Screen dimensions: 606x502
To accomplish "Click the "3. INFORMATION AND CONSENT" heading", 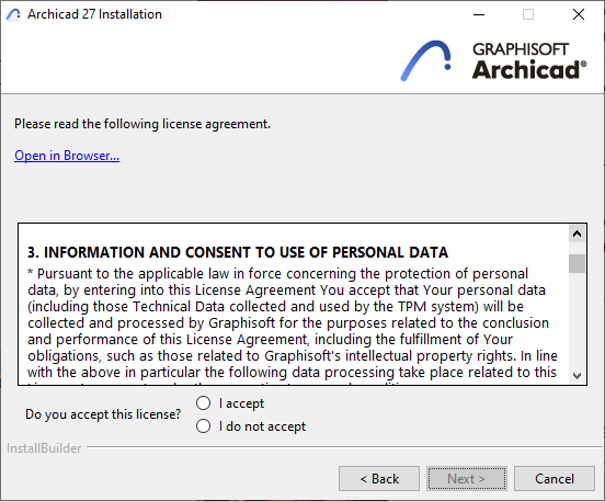I will pos(238,252).
